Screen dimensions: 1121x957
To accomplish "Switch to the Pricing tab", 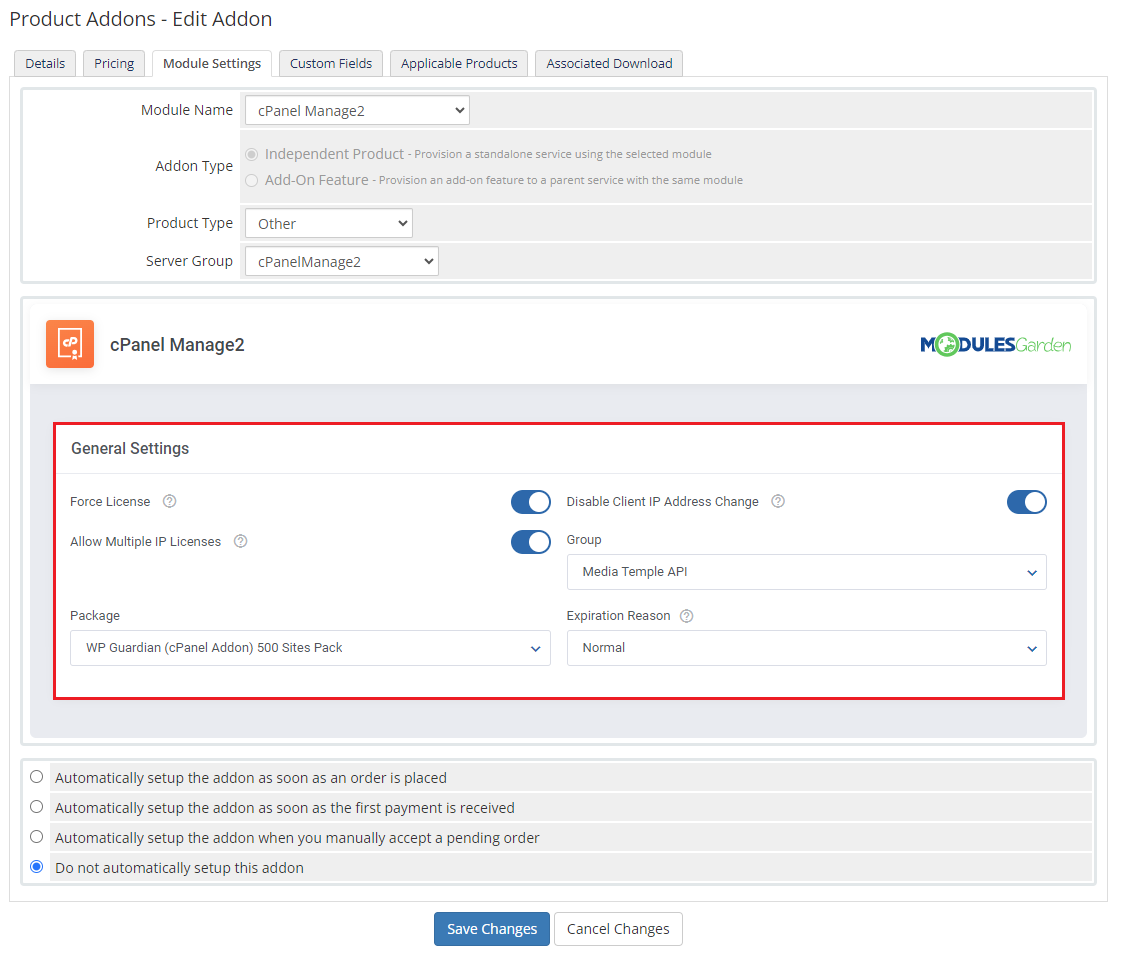I will (114, 64).
